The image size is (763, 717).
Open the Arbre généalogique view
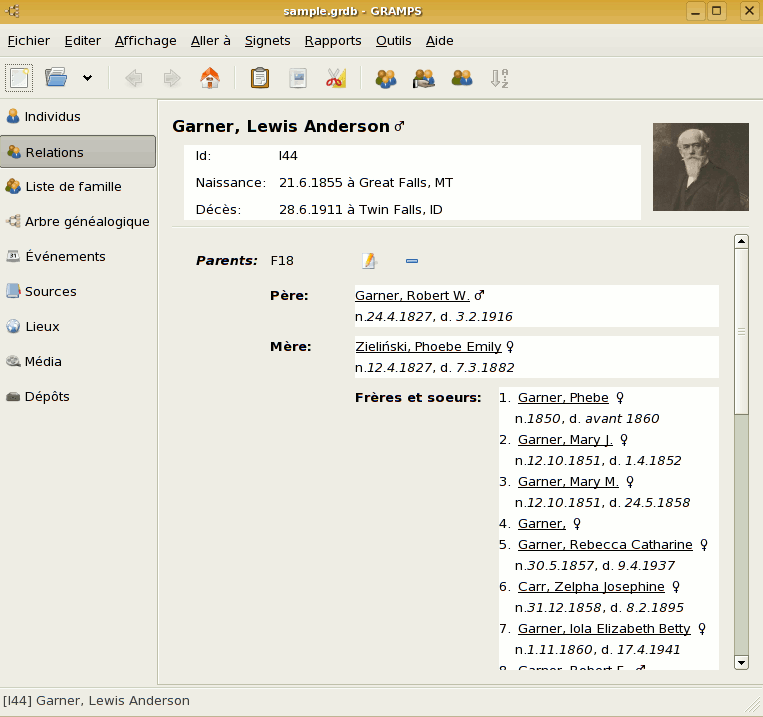pos(86,221)
